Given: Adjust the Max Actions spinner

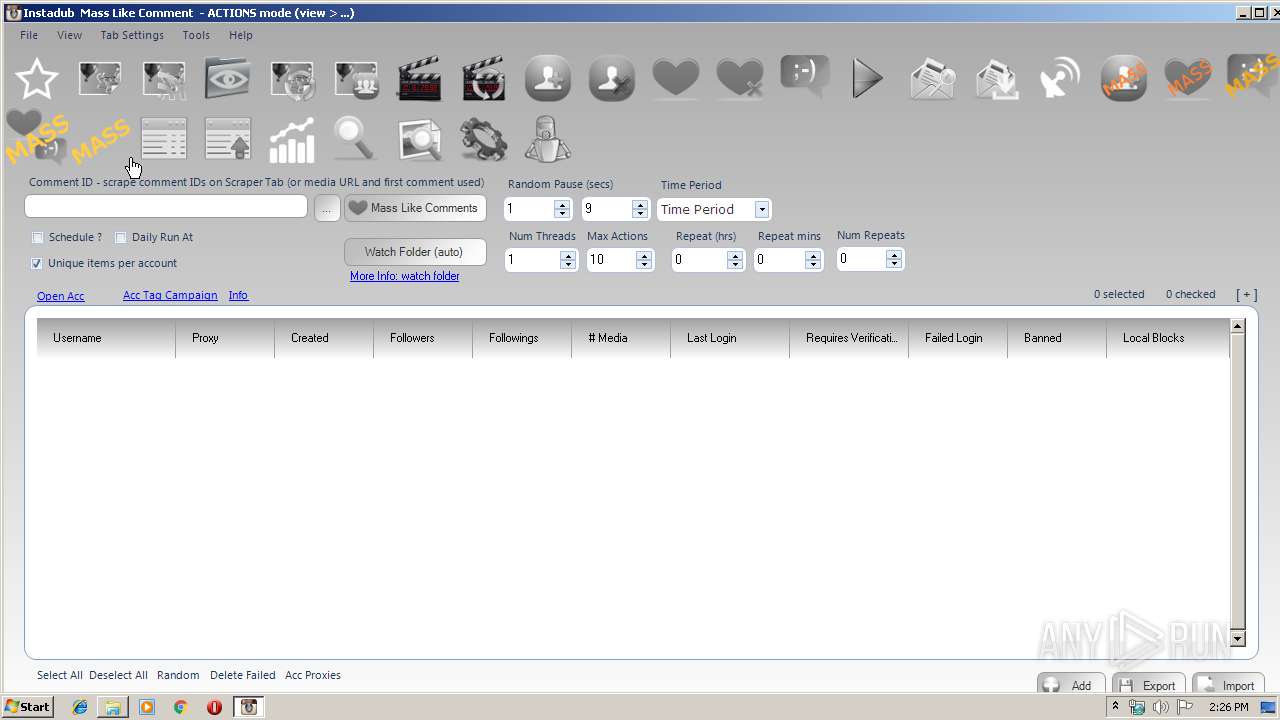Looking at the screenshot, I should pyautogui.click(x=644, y=260).
